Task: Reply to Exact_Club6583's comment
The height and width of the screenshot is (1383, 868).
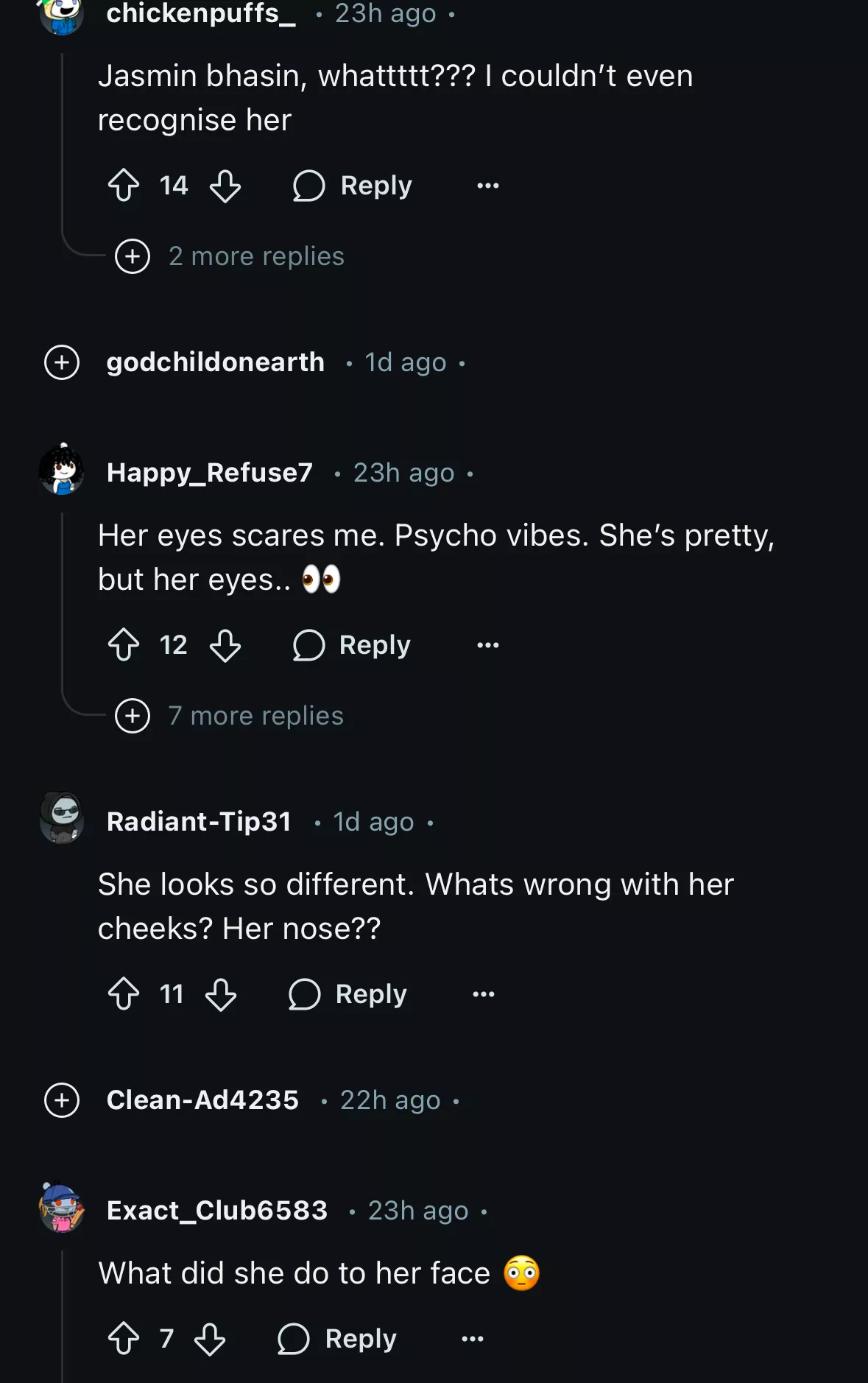Action: click(337, 1339)
